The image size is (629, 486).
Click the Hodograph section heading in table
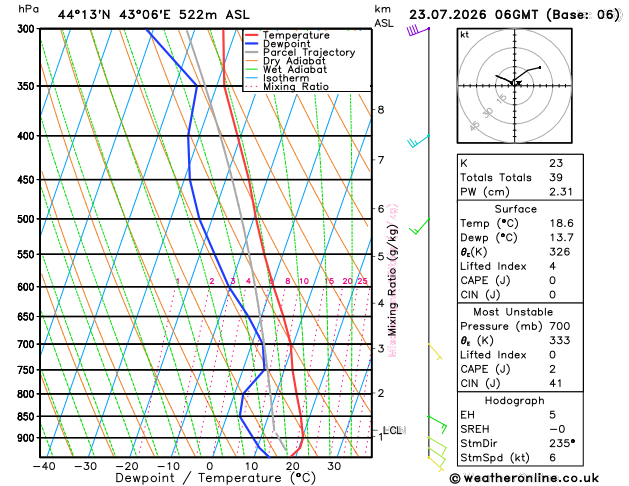pyautogui.click(x=515, y=401)
